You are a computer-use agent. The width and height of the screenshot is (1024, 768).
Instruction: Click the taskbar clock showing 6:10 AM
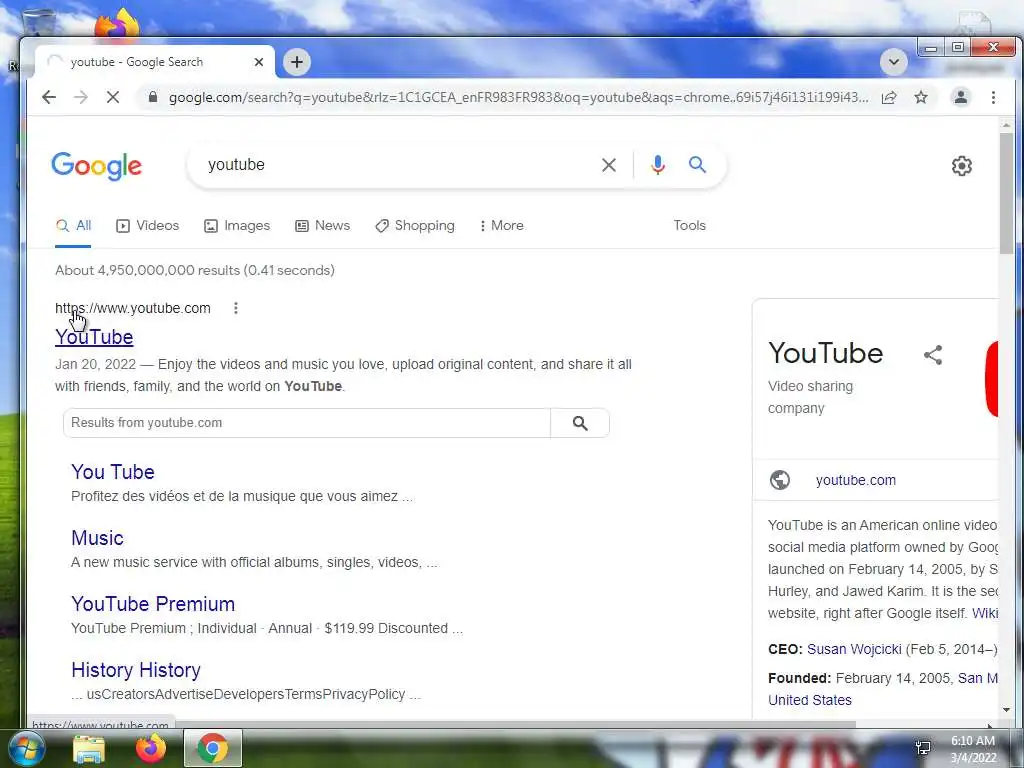973,749
